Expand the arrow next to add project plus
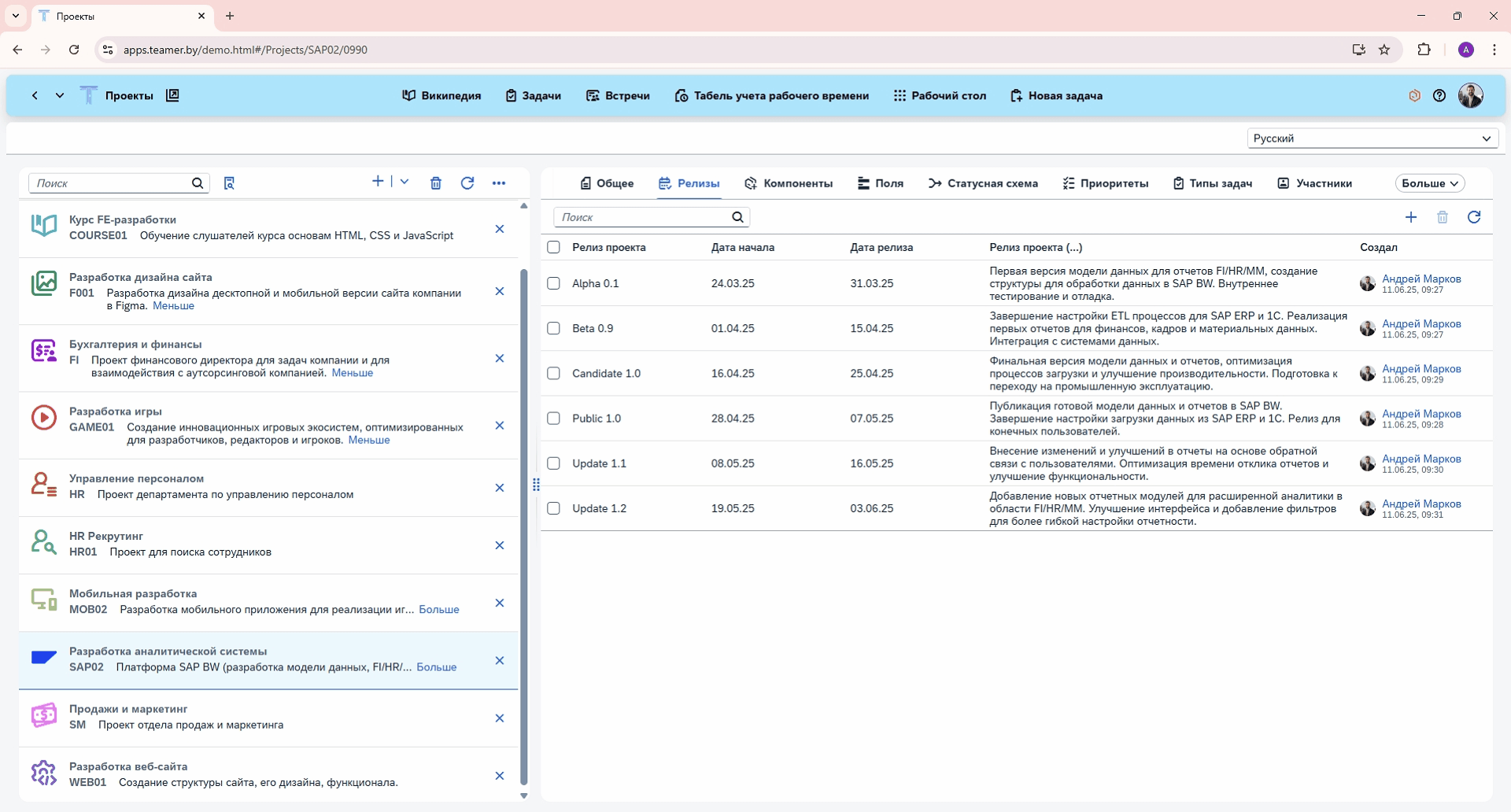1511x812 pixels. click(x=405, y=182)
